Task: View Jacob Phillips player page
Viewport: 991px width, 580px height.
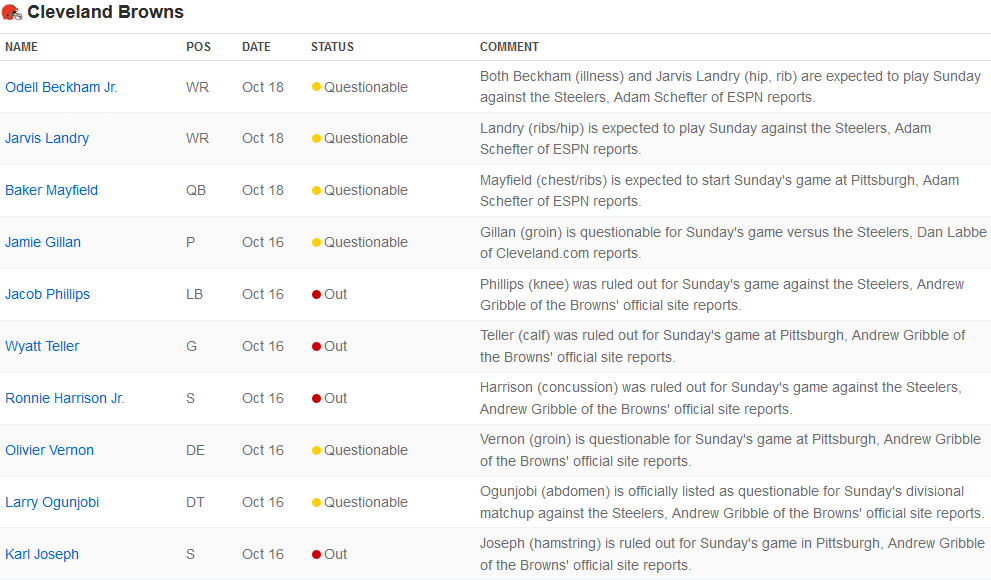Action: click(47, 294)
